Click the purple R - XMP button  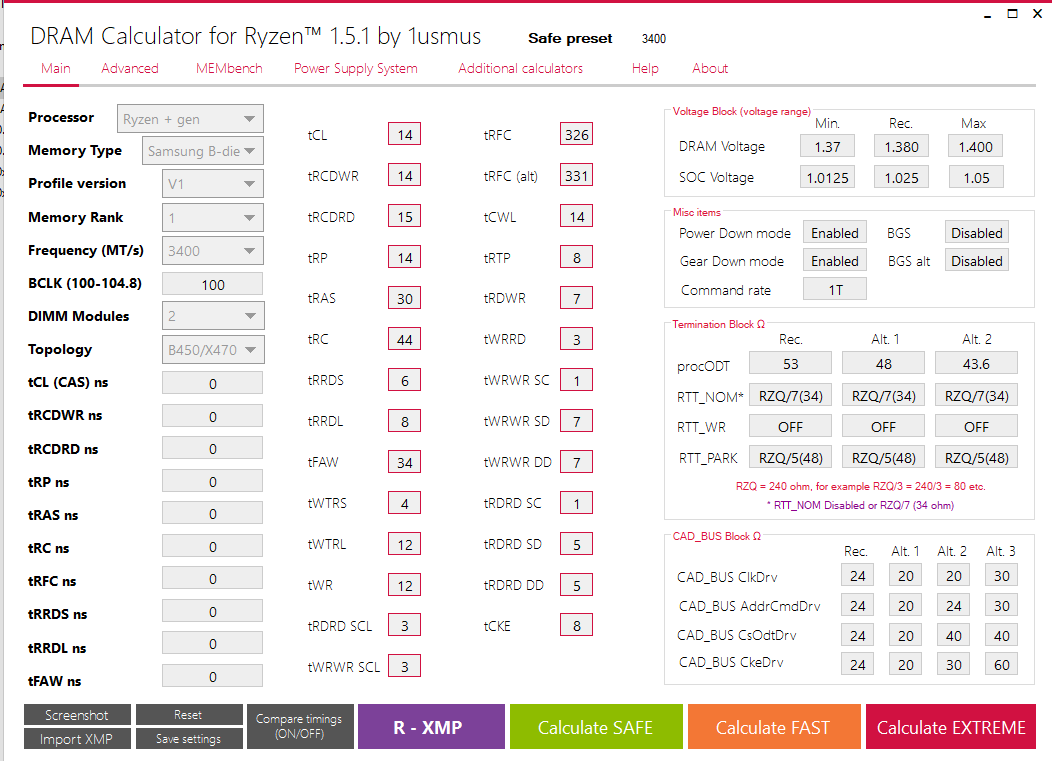pyautogui.click(x=431, y=727)
